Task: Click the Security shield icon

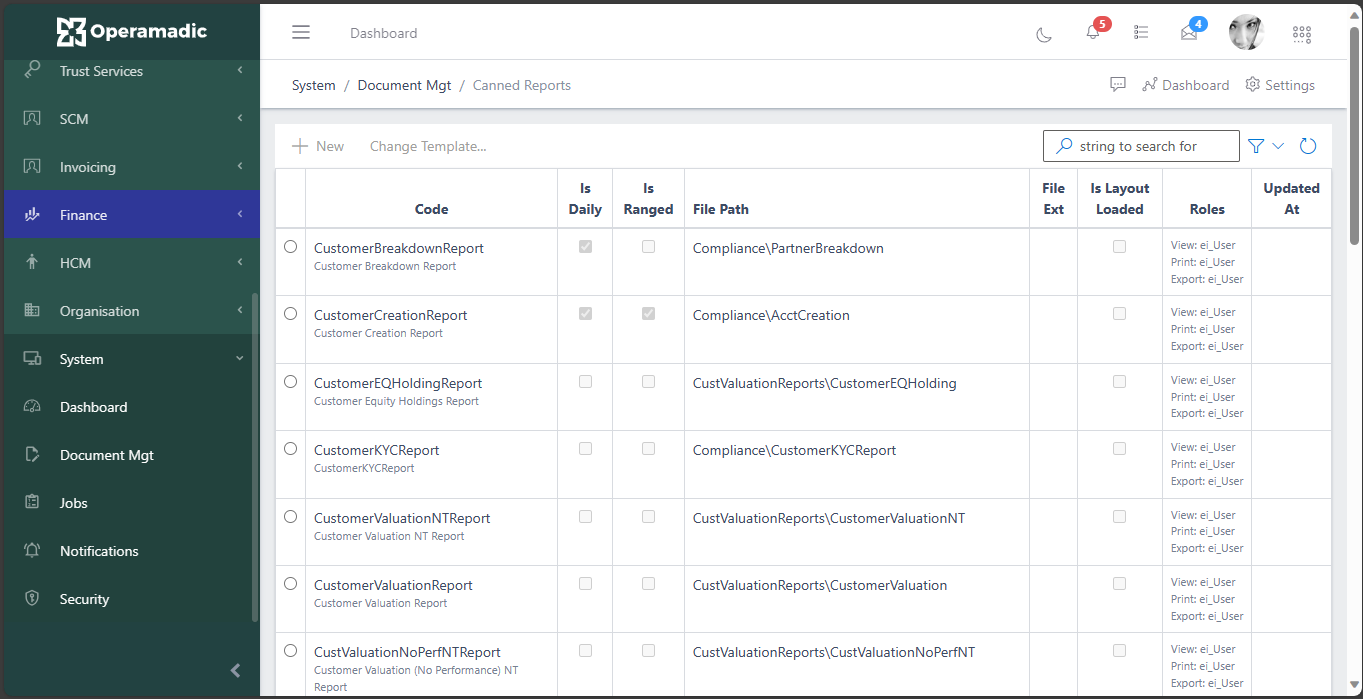Action: [32, 598]
